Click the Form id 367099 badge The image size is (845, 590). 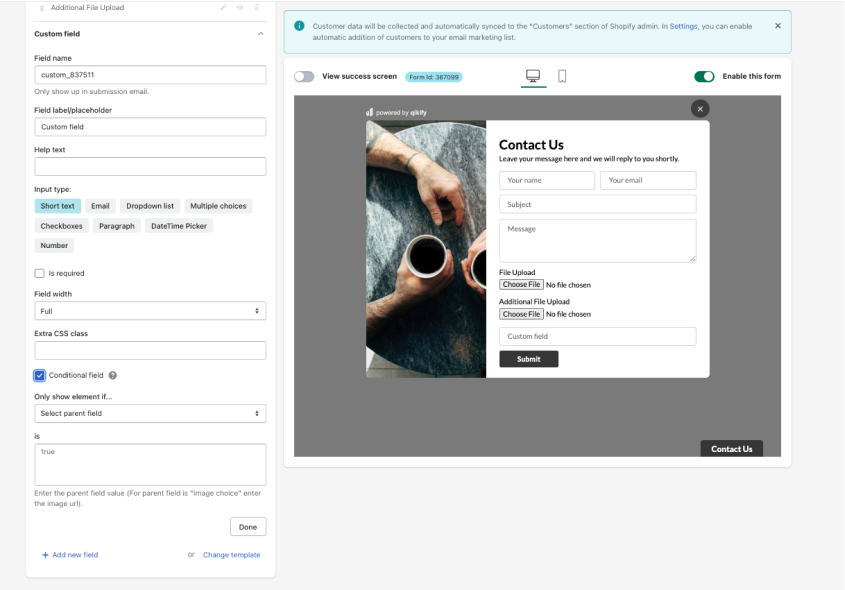coord(434,77)
